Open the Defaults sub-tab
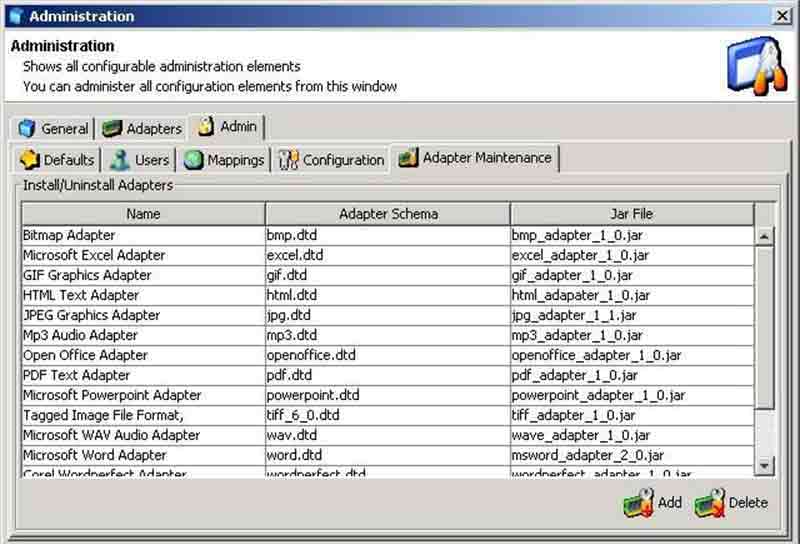The height and width of the screenshot is (544, 800). (x=57, y=160)
